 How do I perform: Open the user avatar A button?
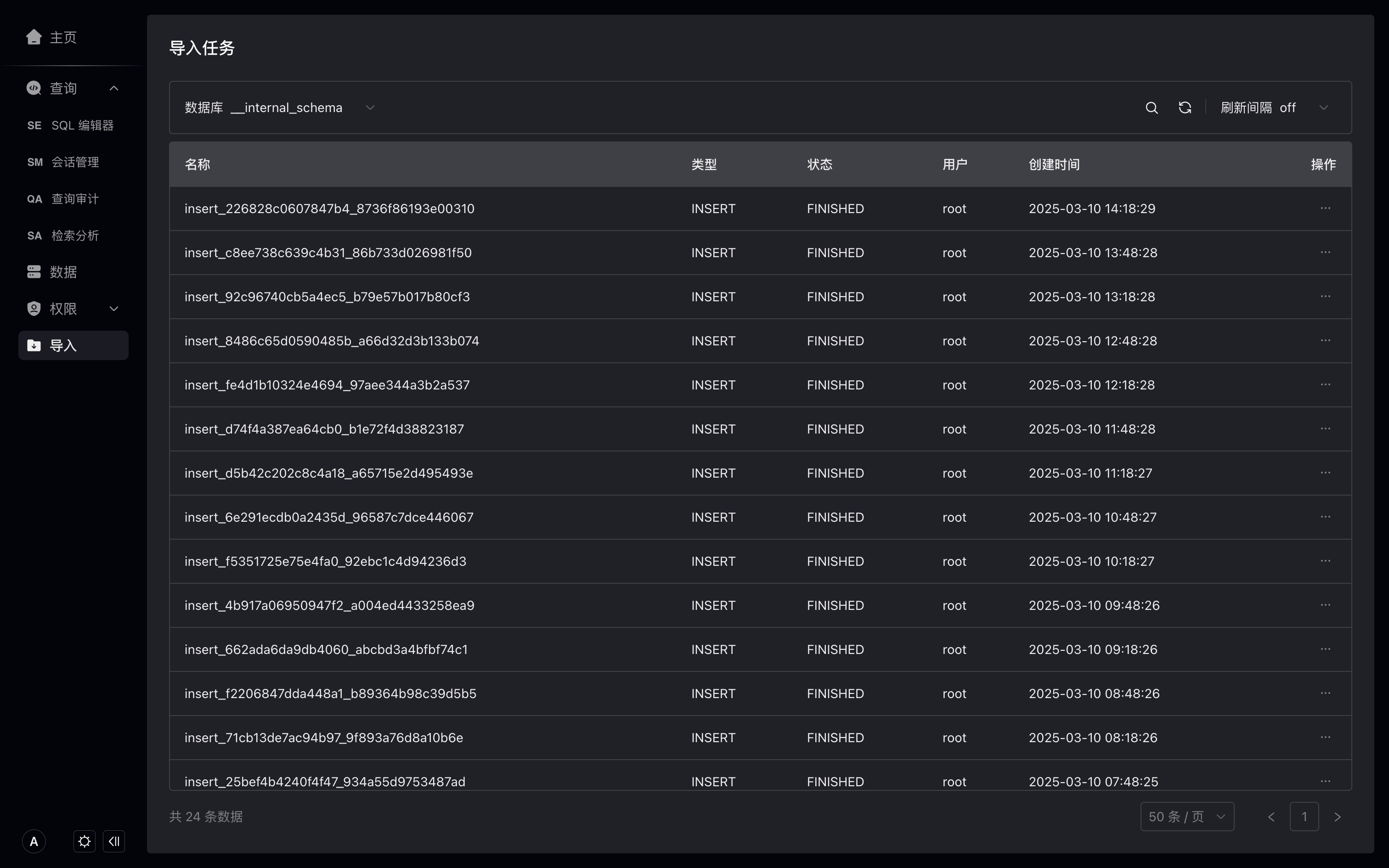[x=34, y=841]
